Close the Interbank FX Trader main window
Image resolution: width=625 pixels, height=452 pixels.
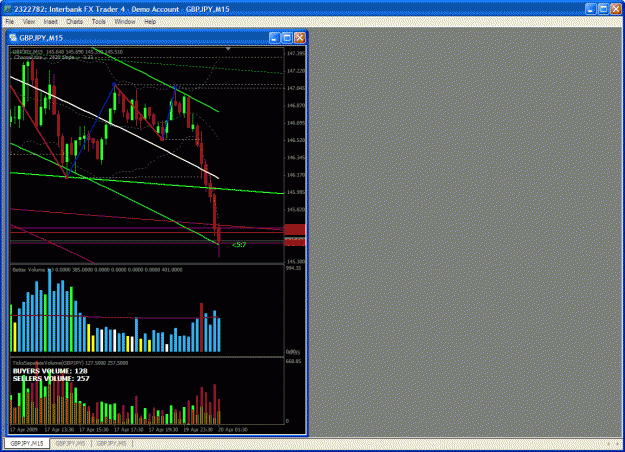tap(616, 9)
